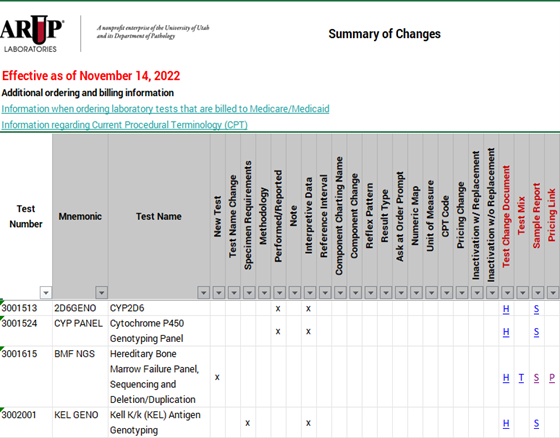Open the Pricing Change filter dropdown
Screen dimensions: 560x438
coord(462,293)
